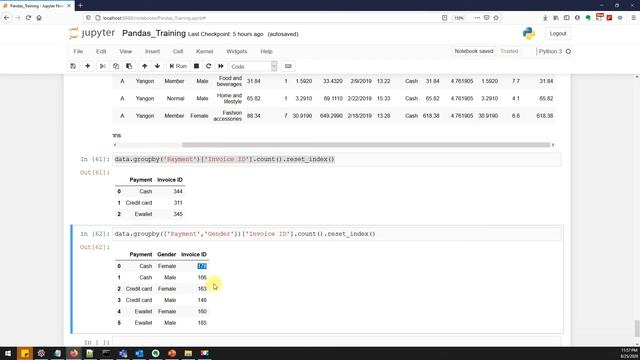Go back with browser back arrow
640x360 pixels.
(x=7, y=18)
